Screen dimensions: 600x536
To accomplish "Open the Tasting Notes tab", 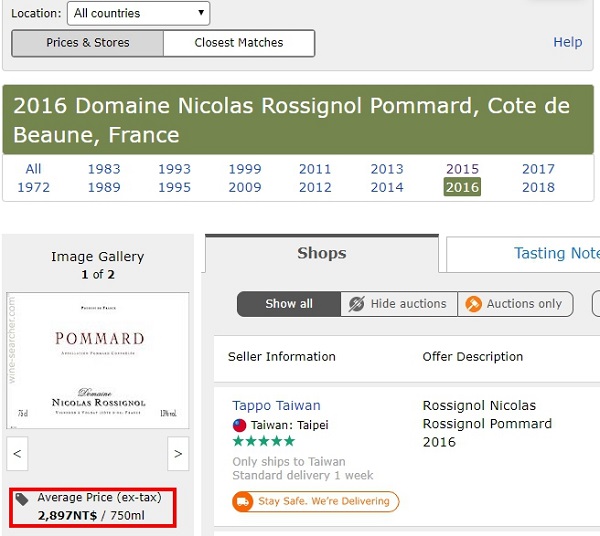I will 523,253.
